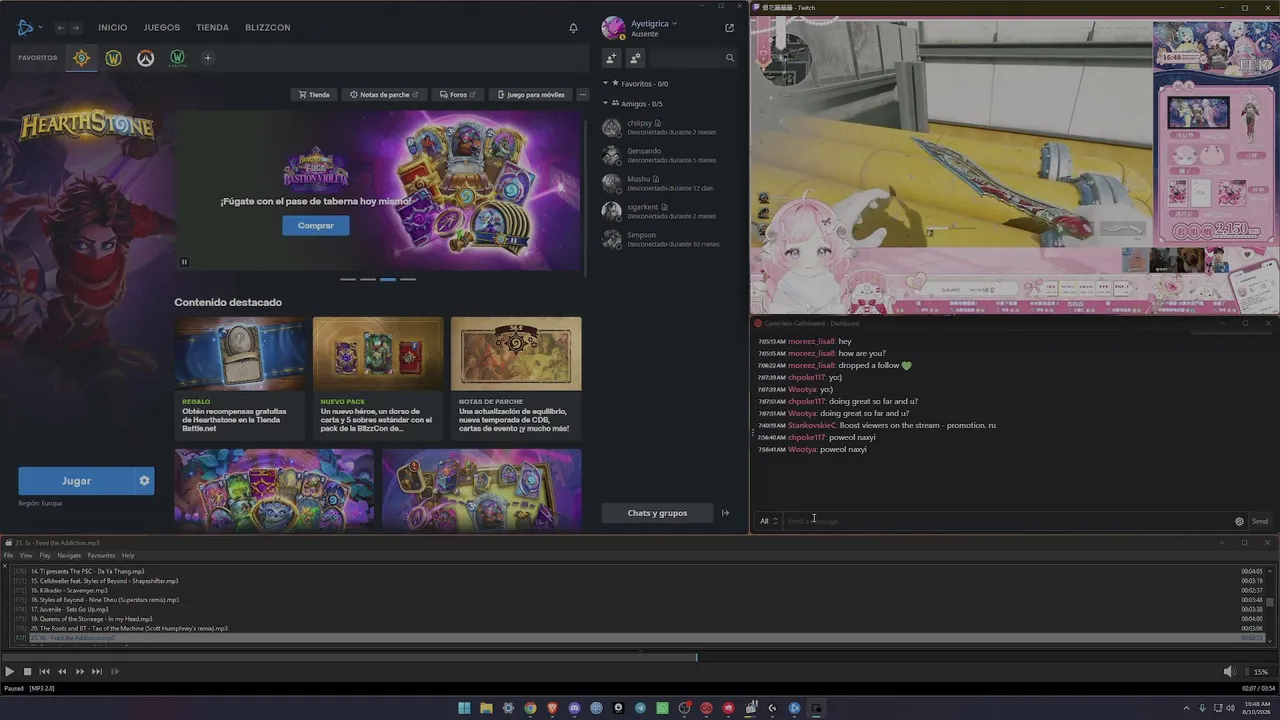1280x720 pixels.
Task: Open Hearthstone game settings gear
Action: (x=144, y=481)
